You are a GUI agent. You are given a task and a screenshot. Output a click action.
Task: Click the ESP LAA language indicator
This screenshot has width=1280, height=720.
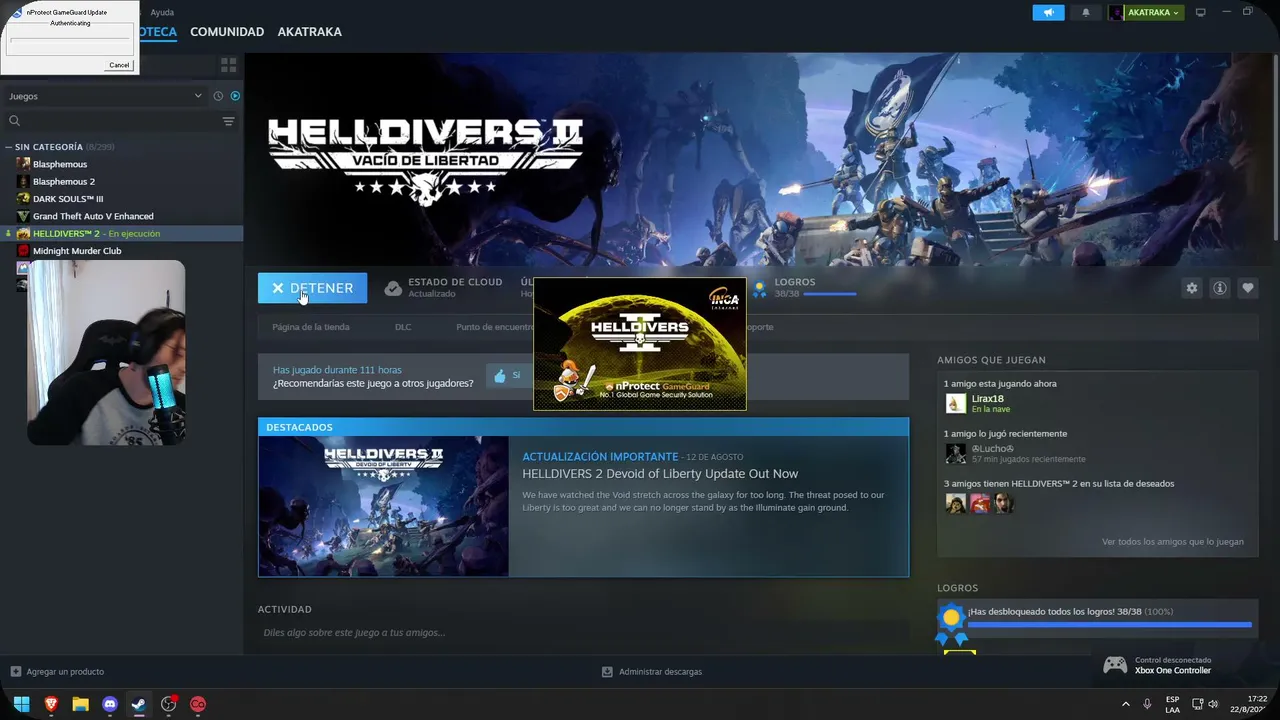[1172, 704]
